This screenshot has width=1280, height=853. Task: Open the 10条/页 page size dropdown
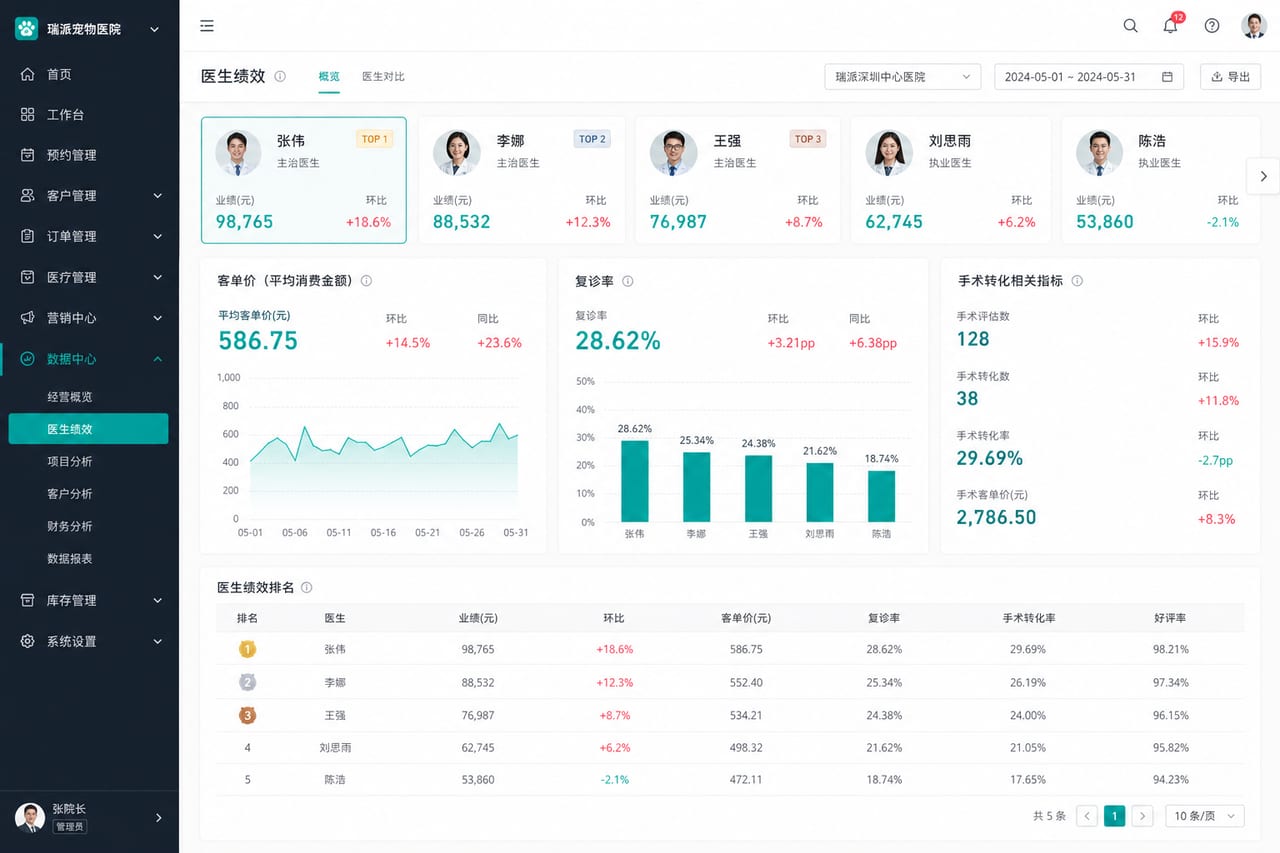(x=1205, y=816)
